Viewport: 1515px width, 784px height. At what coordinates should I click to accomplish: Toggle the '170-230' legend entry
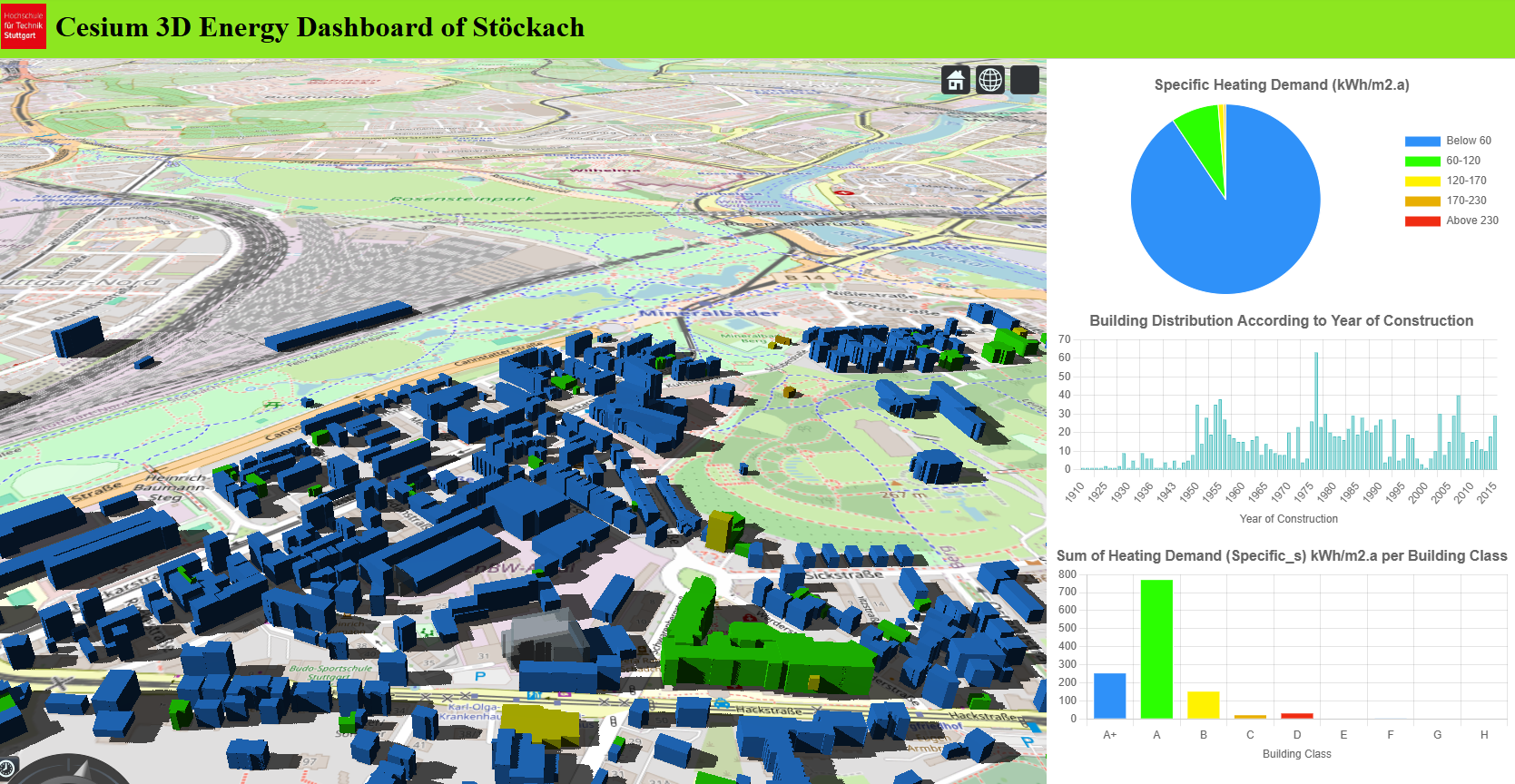(x=1445, y=201)
